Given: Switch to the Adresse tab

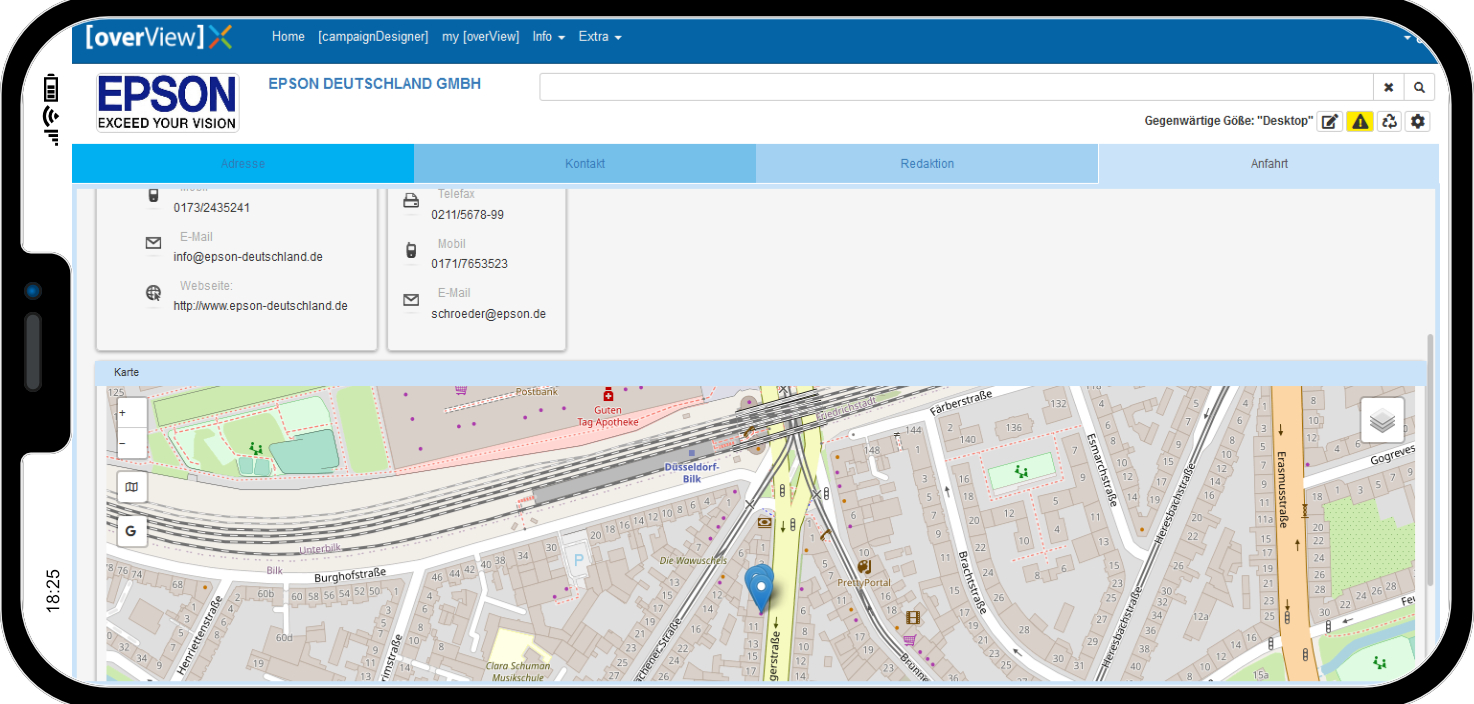Looking at the screenshot, I should 243,164.
